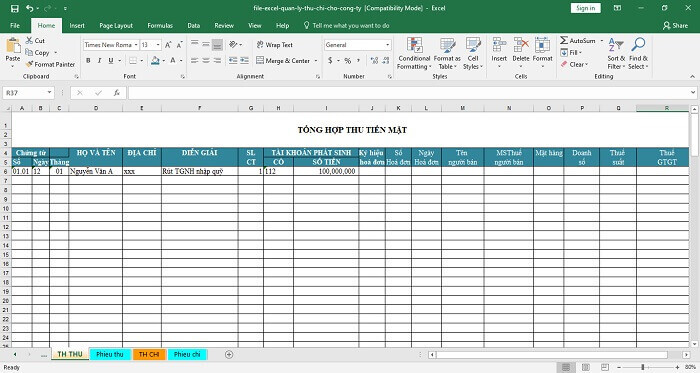Image resolution: width=700 pixels, height=373 pixels.
Task: Click the formula bar input field
Action: pyautogui.click(x=408, y=93)
